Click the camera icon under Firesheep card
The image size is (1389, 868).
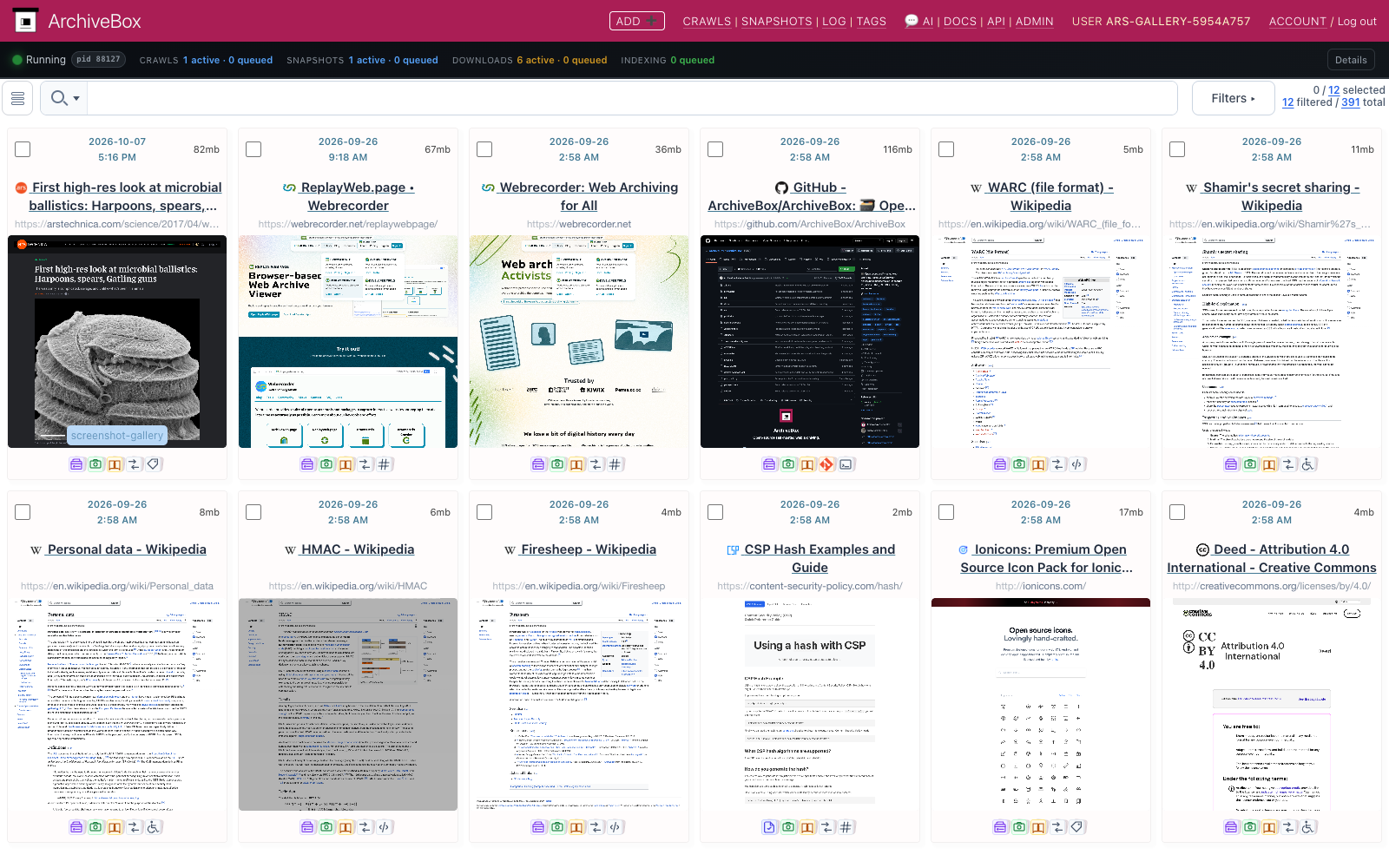click(x=557, y=827)
